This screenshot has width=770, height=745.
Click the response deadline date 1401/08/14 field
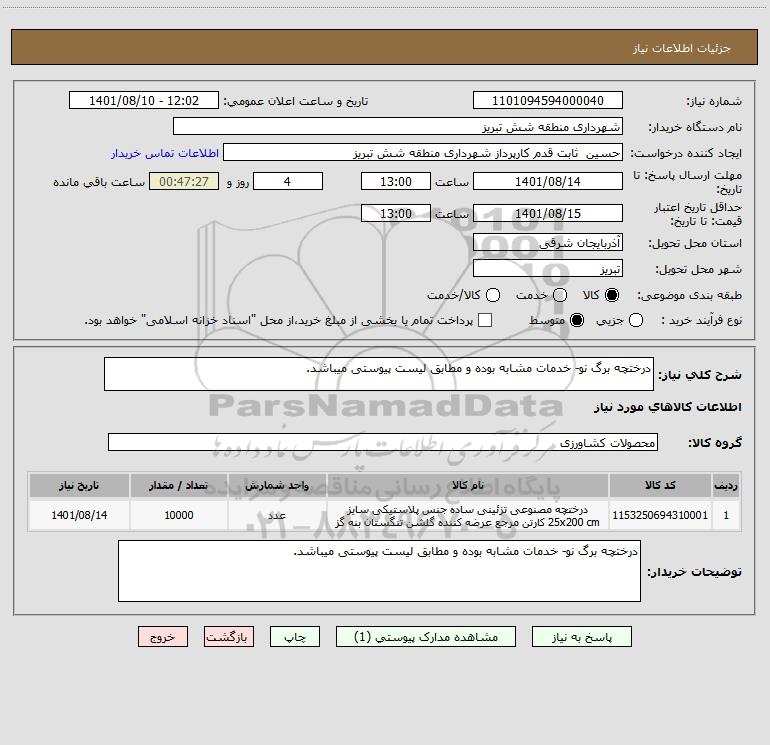548,181
